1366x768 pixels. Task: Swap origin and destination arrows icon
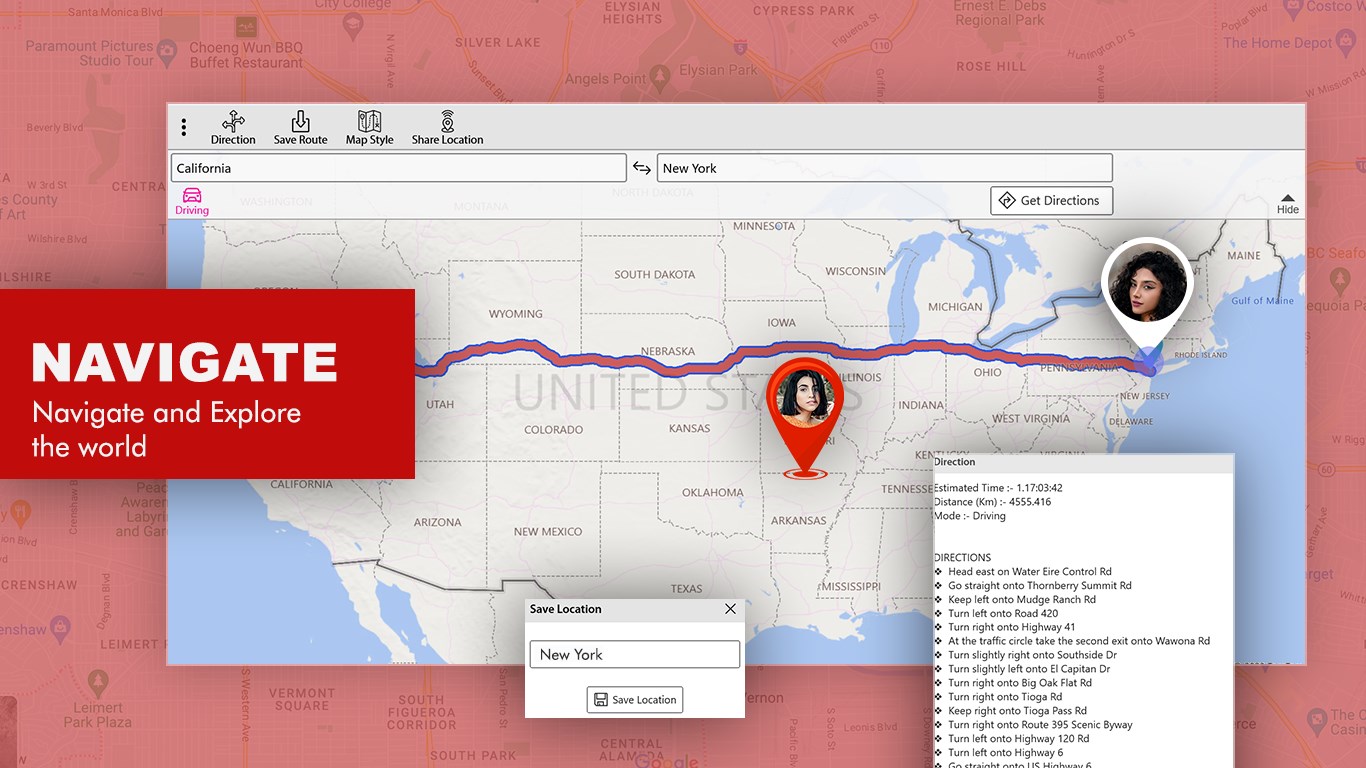[642, 168]
